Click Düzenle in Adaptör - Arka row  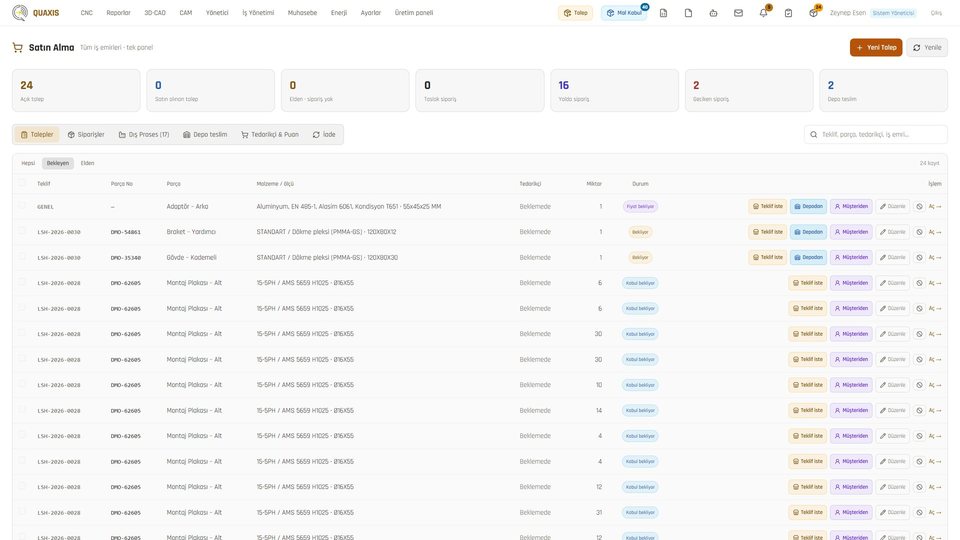(892, 206)
